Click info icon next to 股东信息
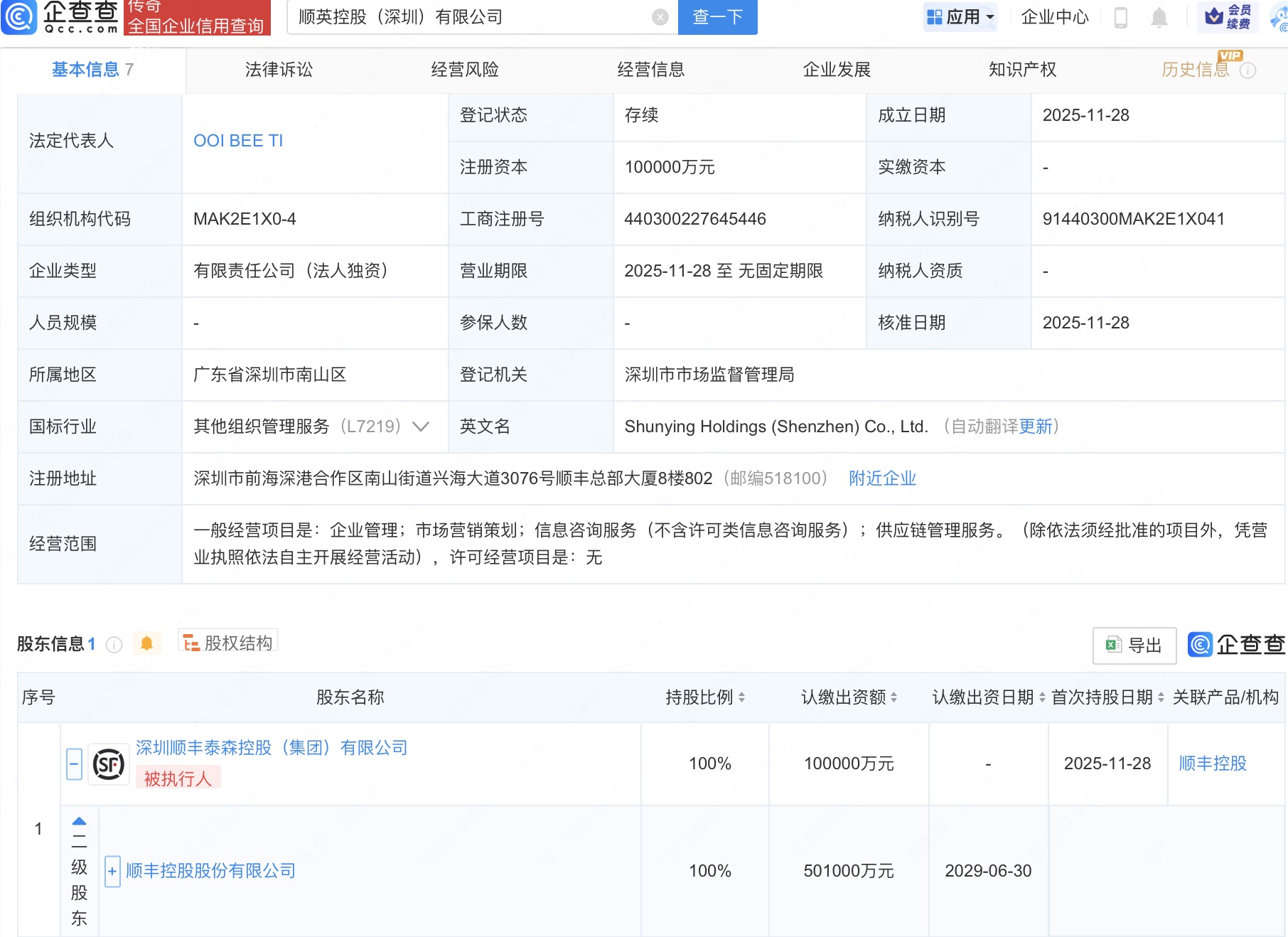 tap(114, 644)
